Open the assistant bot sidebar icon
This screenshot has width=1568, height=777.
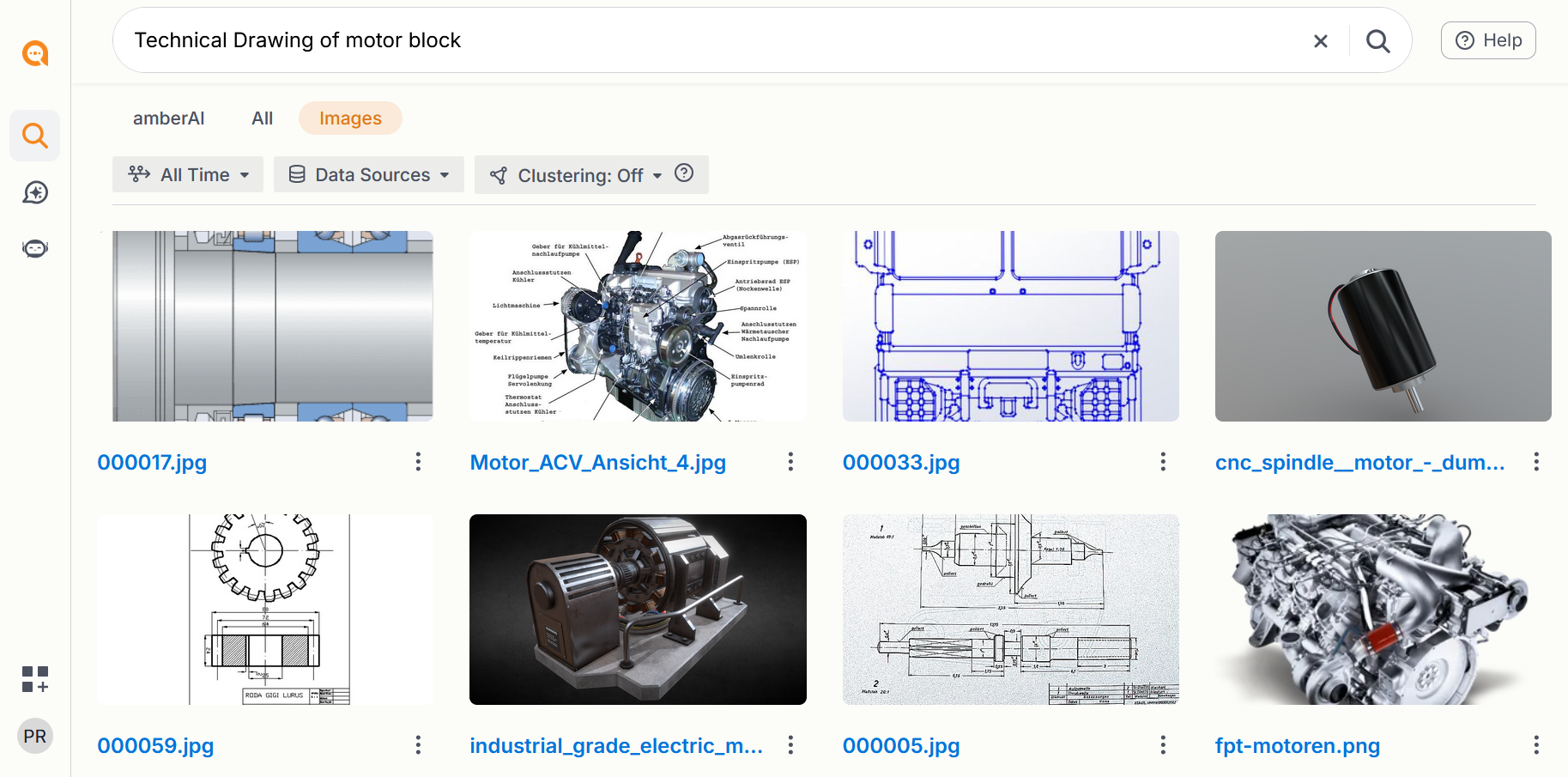pyautogui.click(x=35, y=249)
